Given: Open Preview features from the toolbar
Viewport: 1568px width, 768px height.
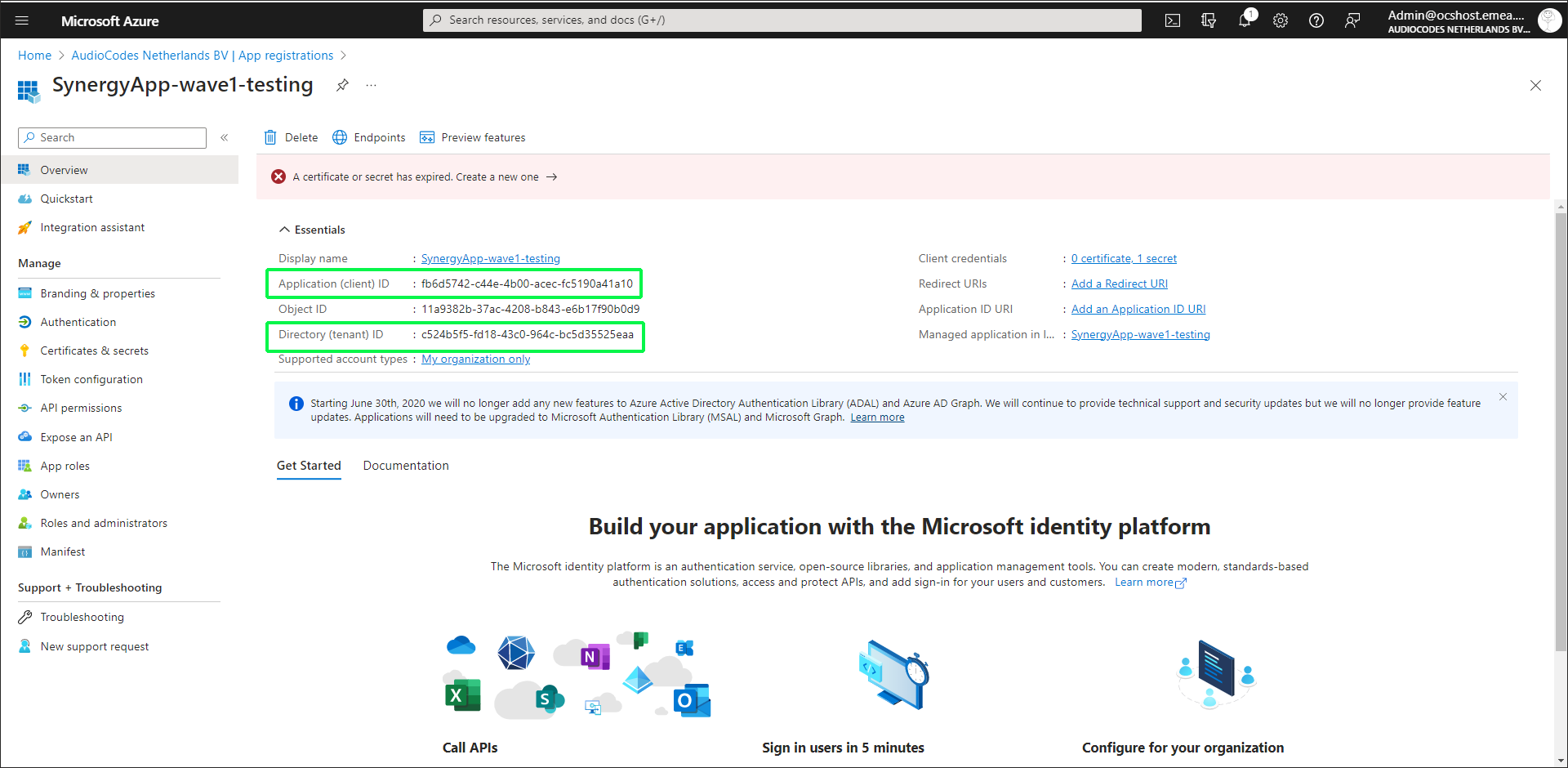Looking at the screenshot, I should pos(473,137).
